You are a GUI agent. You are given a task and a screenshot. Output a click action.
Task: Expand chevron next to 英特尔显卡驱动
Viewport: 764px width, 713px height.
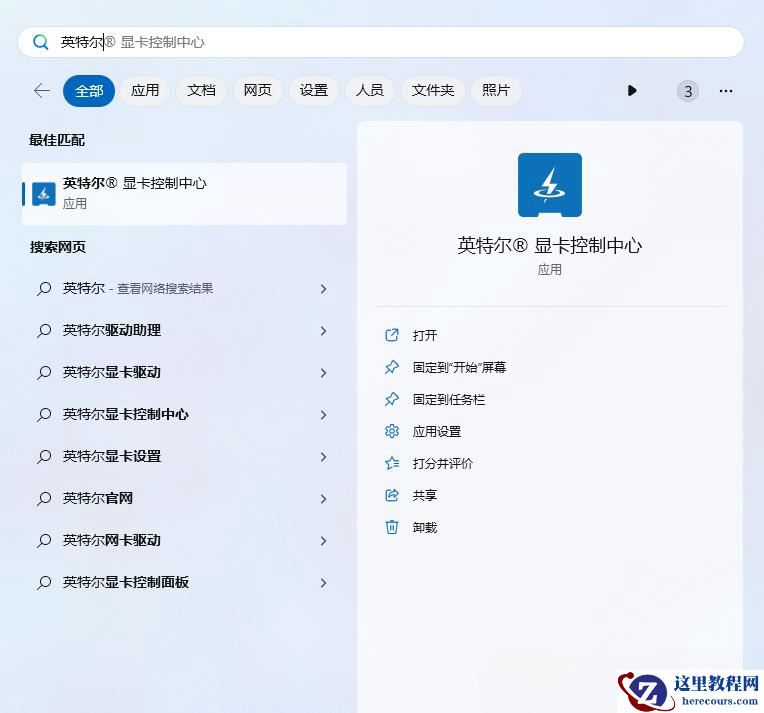click(324, 373)
